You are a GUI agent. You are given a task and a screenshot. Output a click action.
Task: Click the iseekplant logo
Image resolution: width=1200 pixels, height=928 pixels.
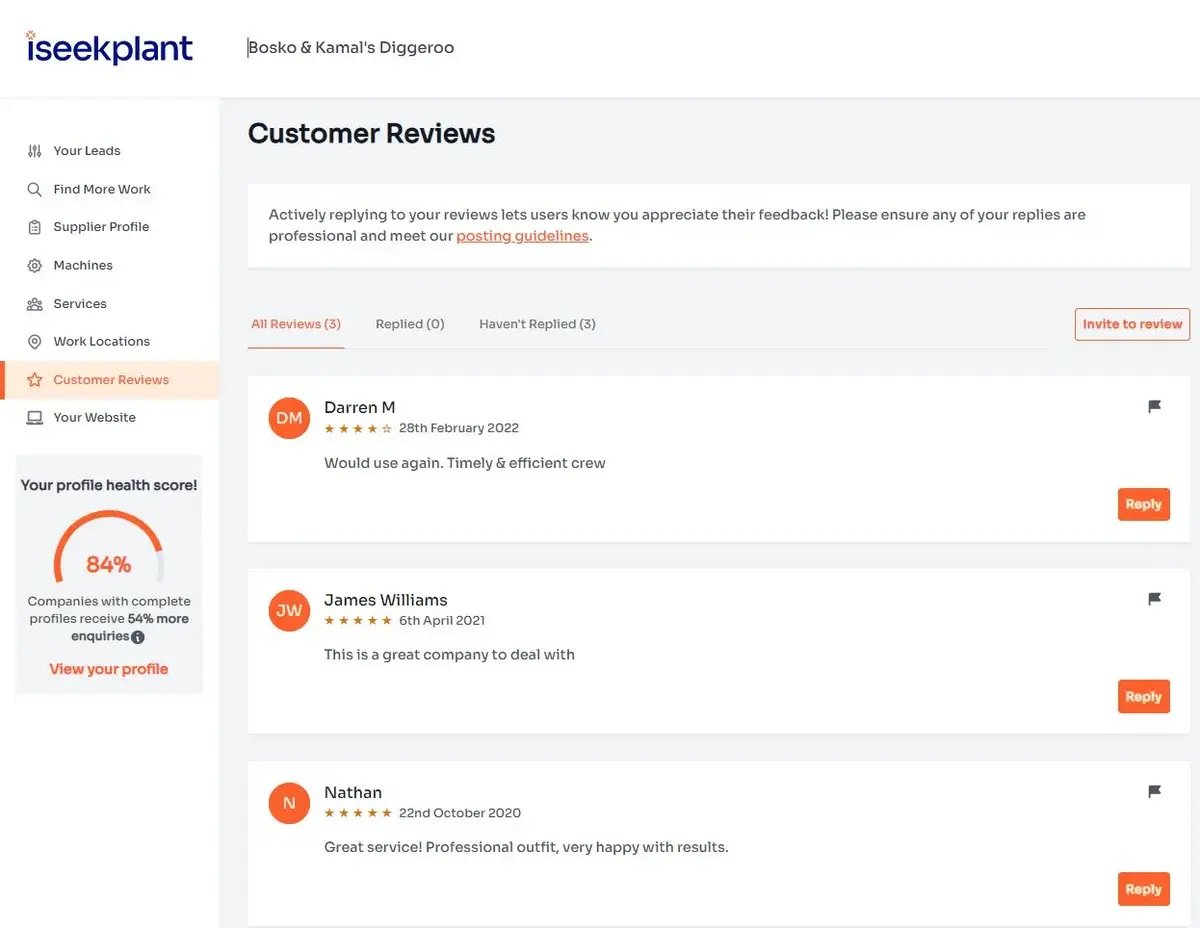tap(109, 48)
